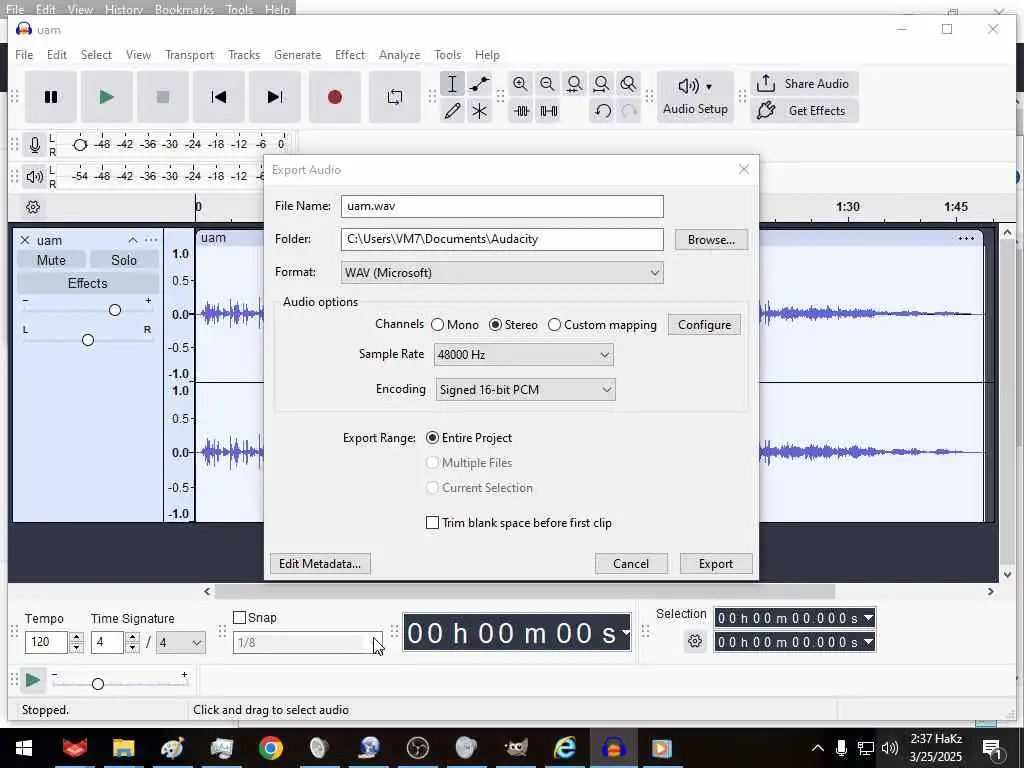The height and width of the screenshot is (768, 1024).
Task: Click the Zoom Toggle icon
Action: point(628,84)
